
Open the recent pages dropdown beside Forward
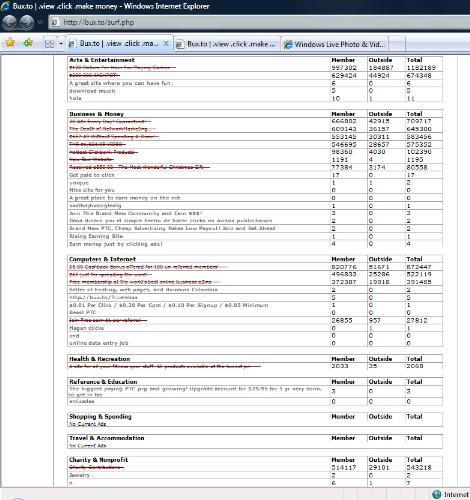point(40,22)
